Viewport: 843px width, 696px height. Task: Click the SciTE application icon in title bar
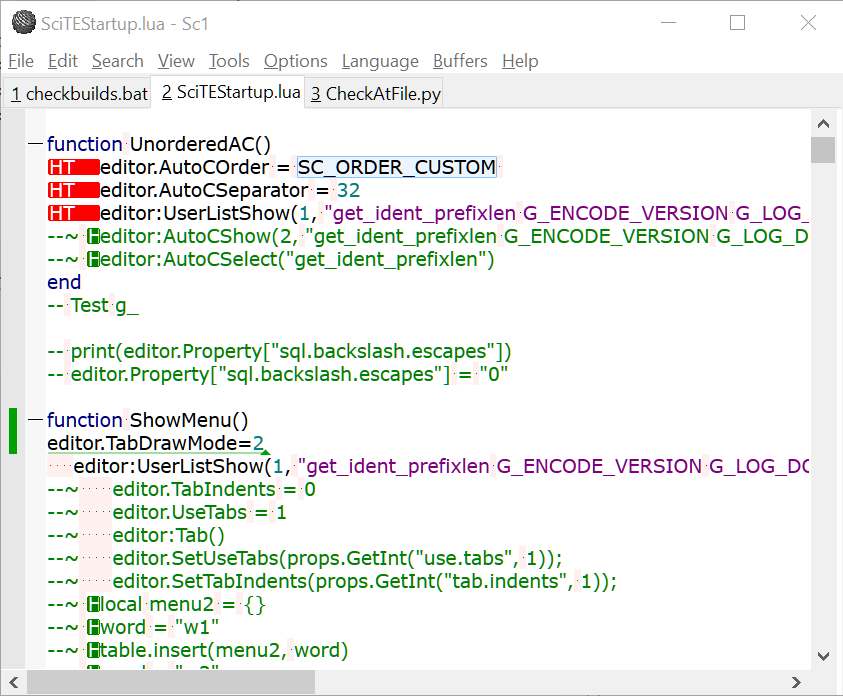22,23
